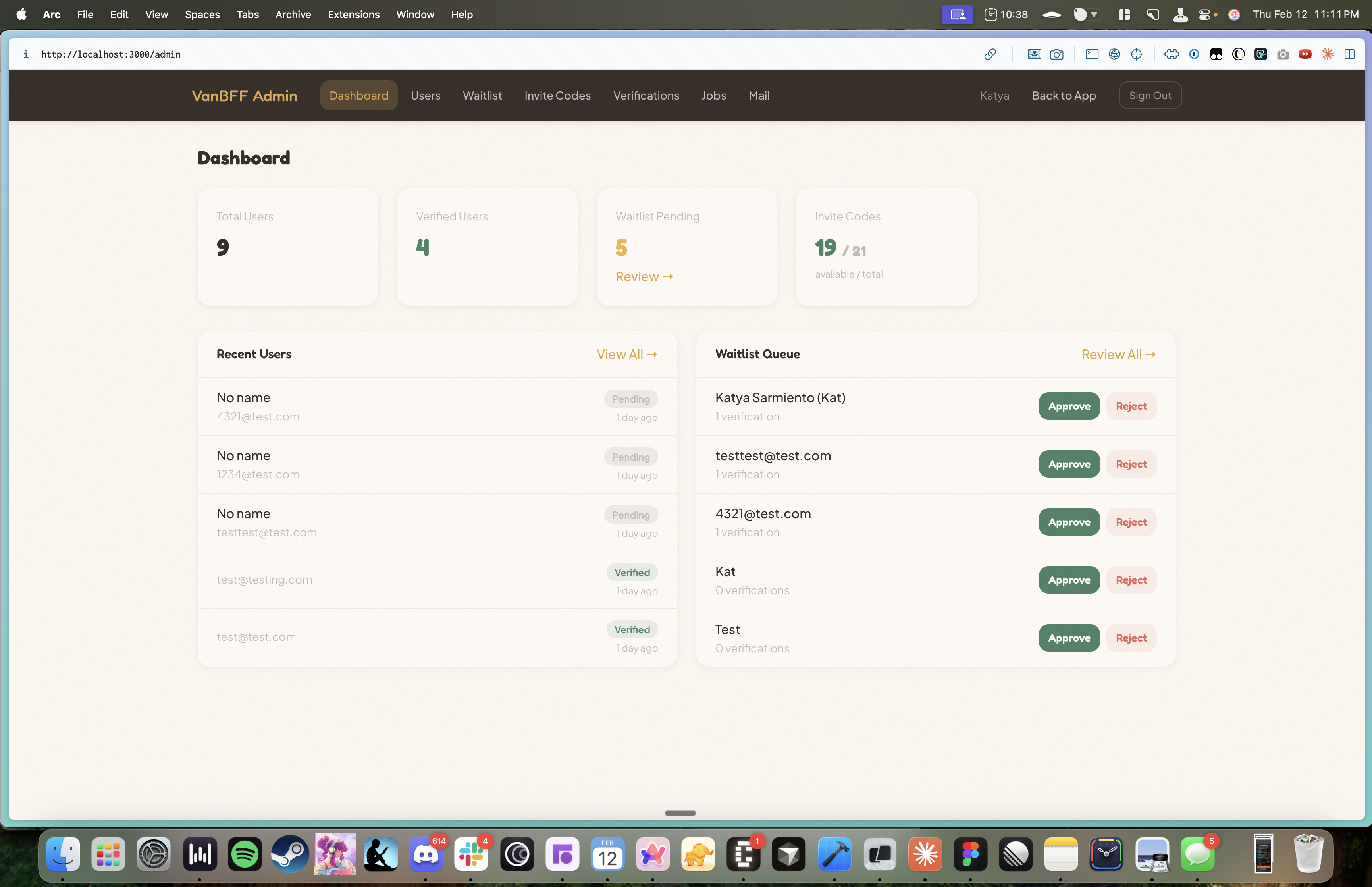Click the localhost URL address field
The height and width of the screenshot is (887, 1372).
(x=110, y=54)
